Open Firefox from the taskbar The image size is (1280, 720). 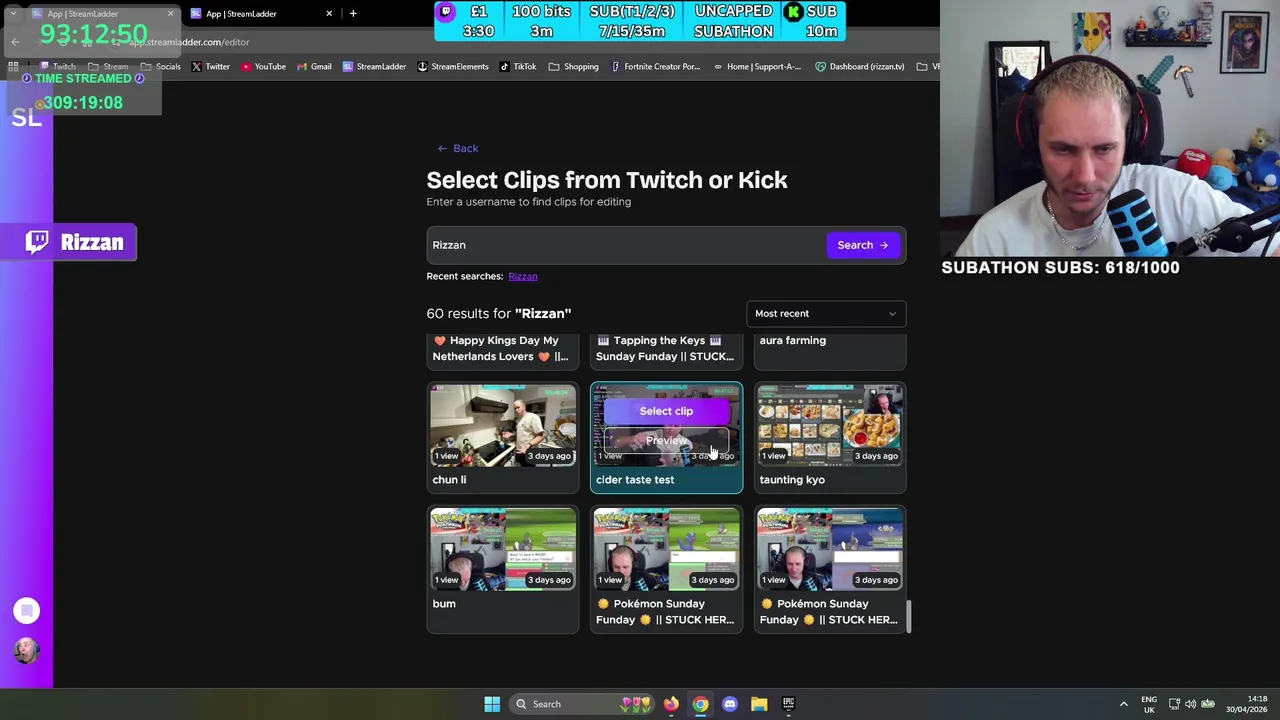[671, 704]
